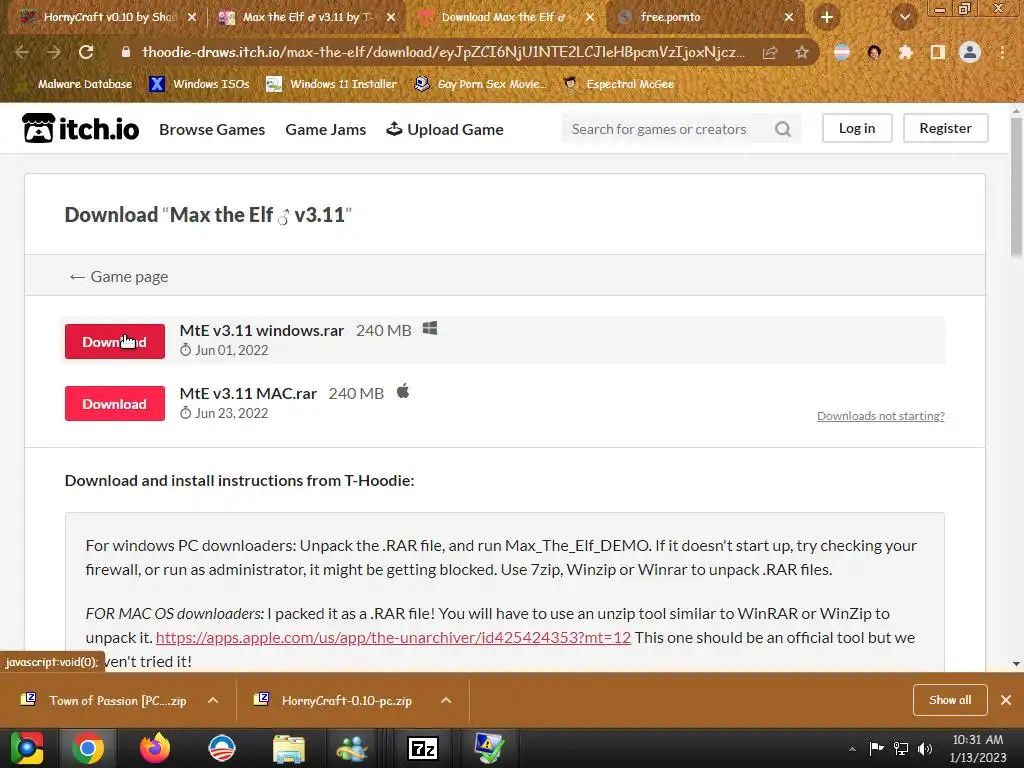
Task: Close the HornyCraft v0.10 tab
Action: (x=192, y=17)
